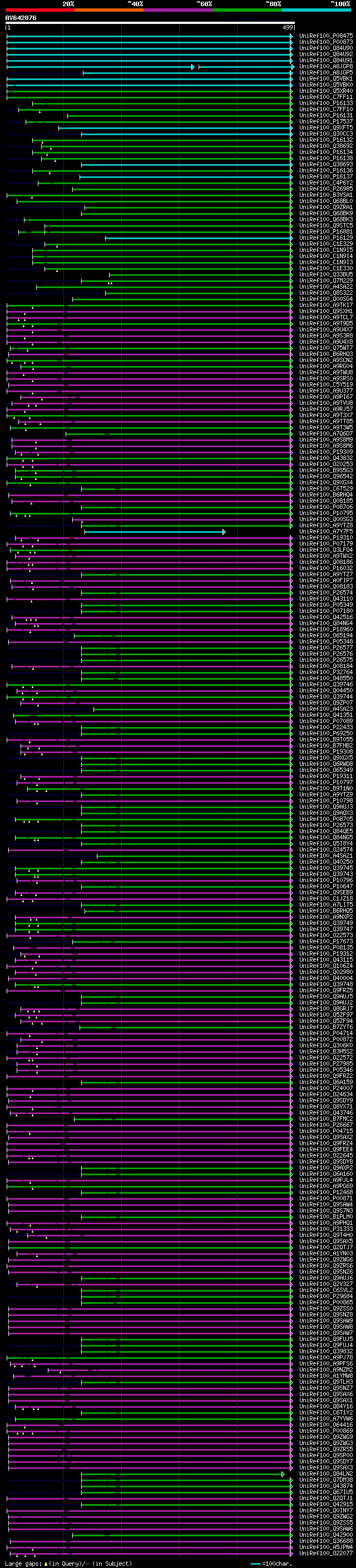The height and width of the screenshot is (1568, 356).
Task: Select the UniRef100_A7LIT5 label
Action: (326, 904)
